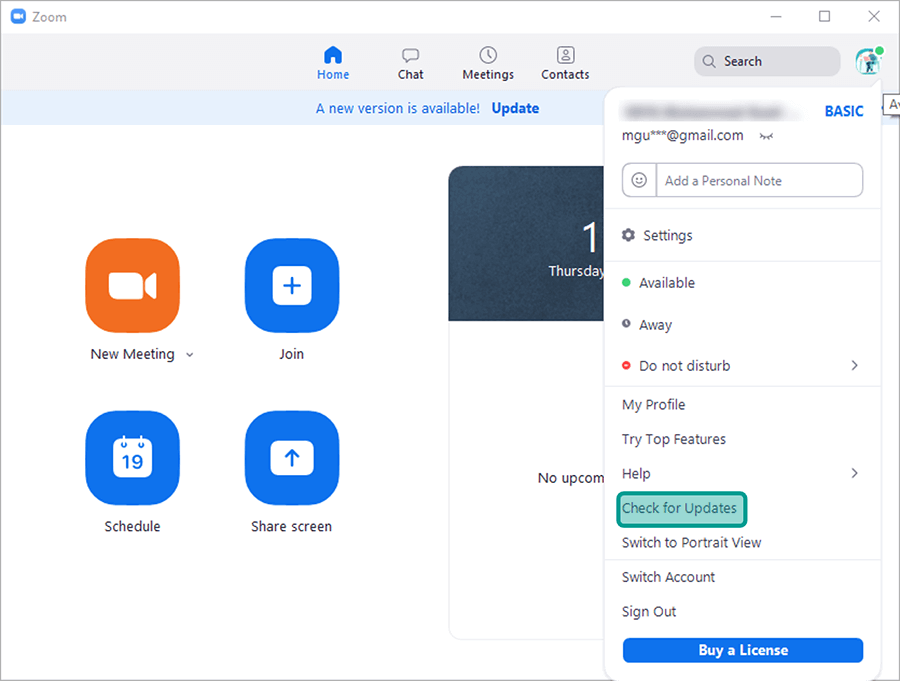
Task: Open the Home tab
Action: tap(333, 63)
